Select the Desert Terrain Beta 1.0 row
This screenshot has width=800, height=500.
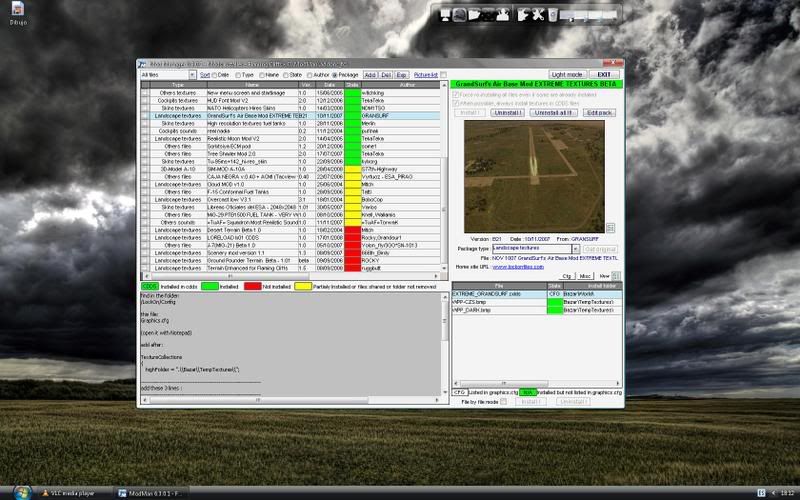coord(290,230)
